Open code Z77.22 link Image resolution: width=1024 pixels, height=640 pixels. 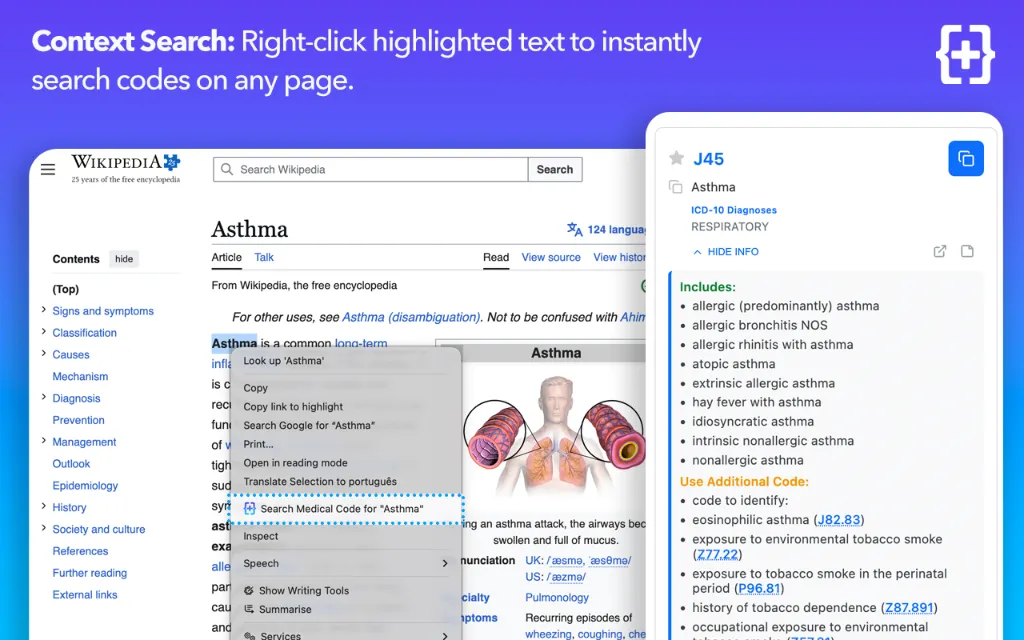pos(717,554)
